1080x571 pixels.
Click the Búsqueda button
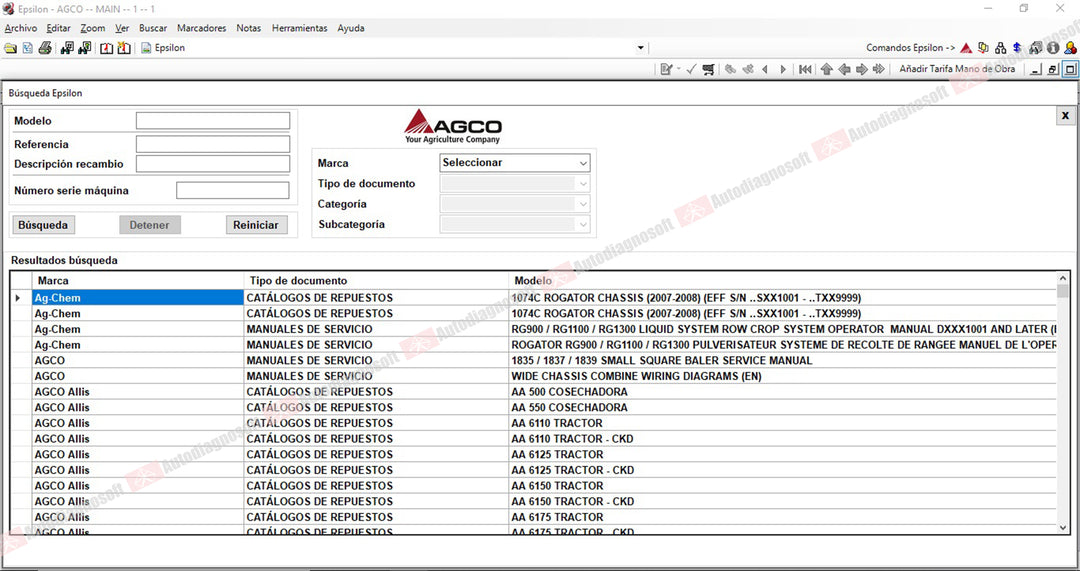coord(43,225)
